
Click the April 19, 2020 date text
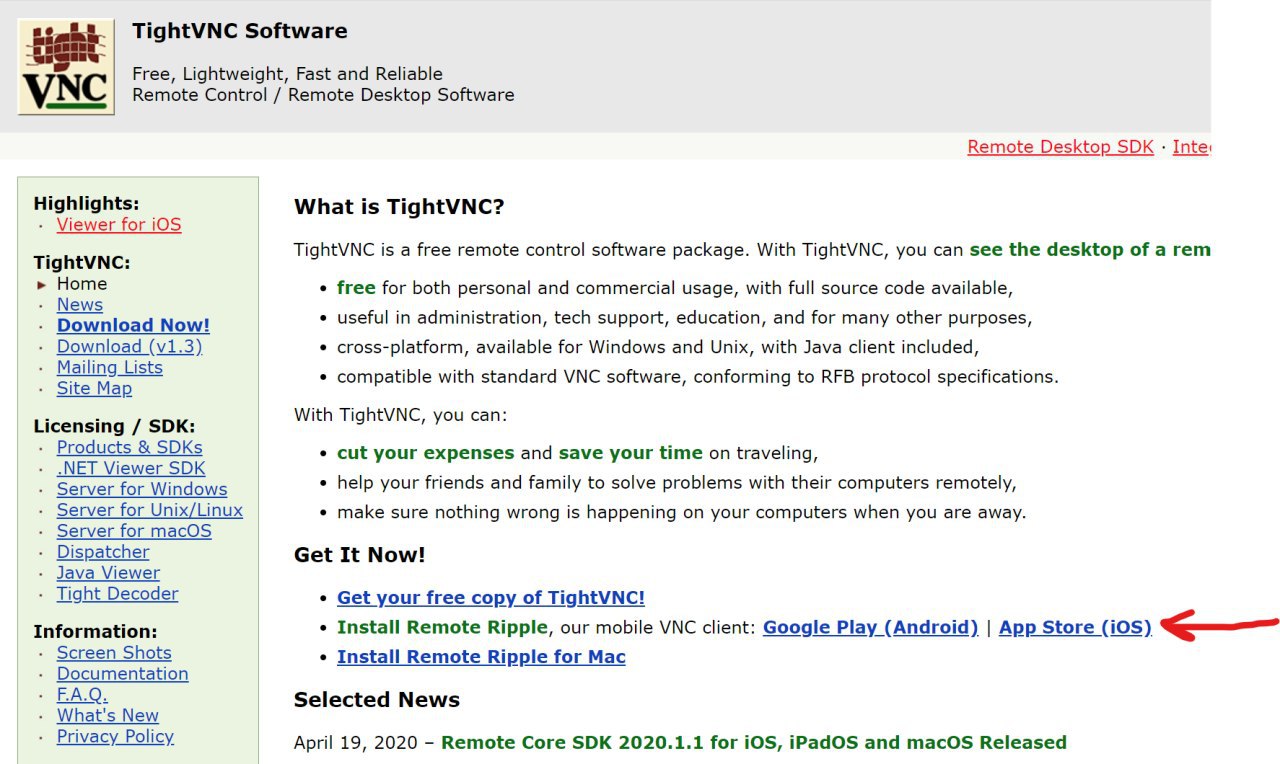[x=357, y=743]
